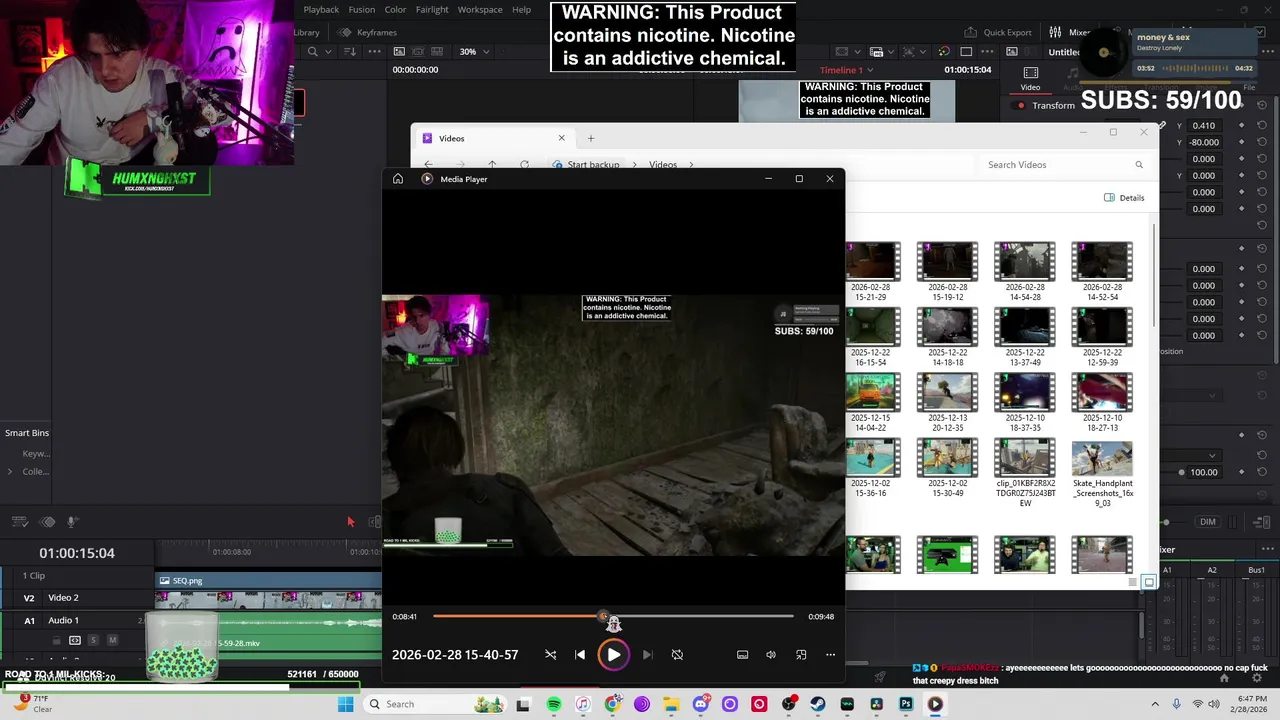Screen dimensions: 1280x720
Task: Click the taskbar Search box
Action: (433, 704)
